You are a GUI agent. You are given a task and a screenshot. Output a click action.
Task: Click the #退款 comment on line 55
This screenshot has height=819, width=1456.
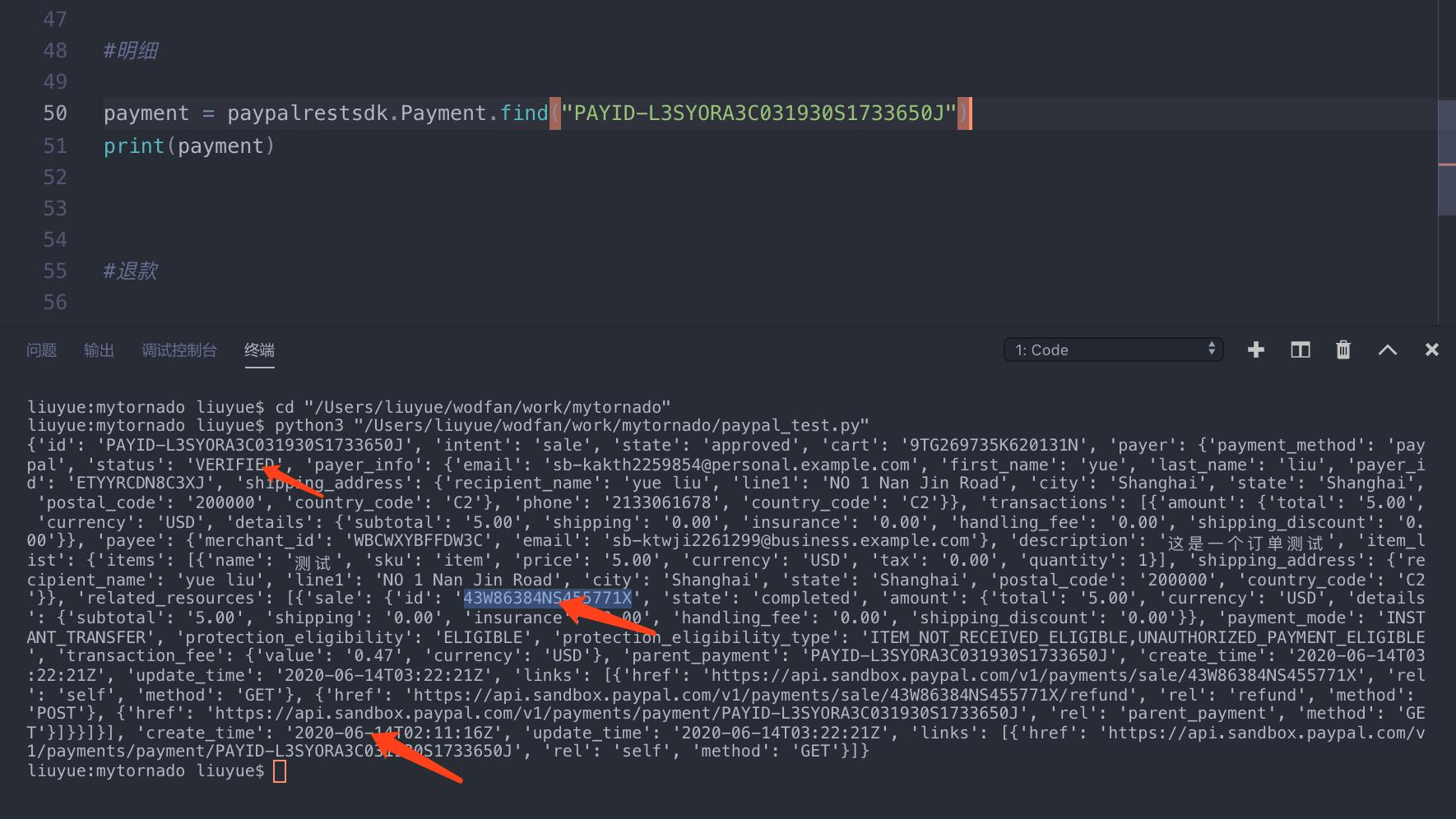(129, 271)
